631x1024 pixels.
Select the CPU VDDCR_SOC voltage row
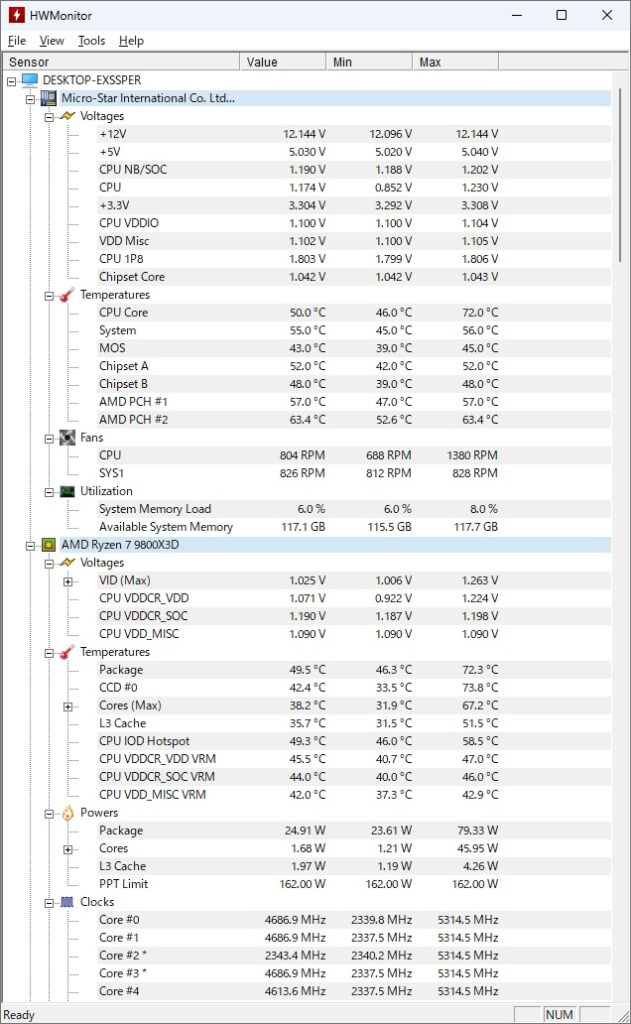click(353, 616)
